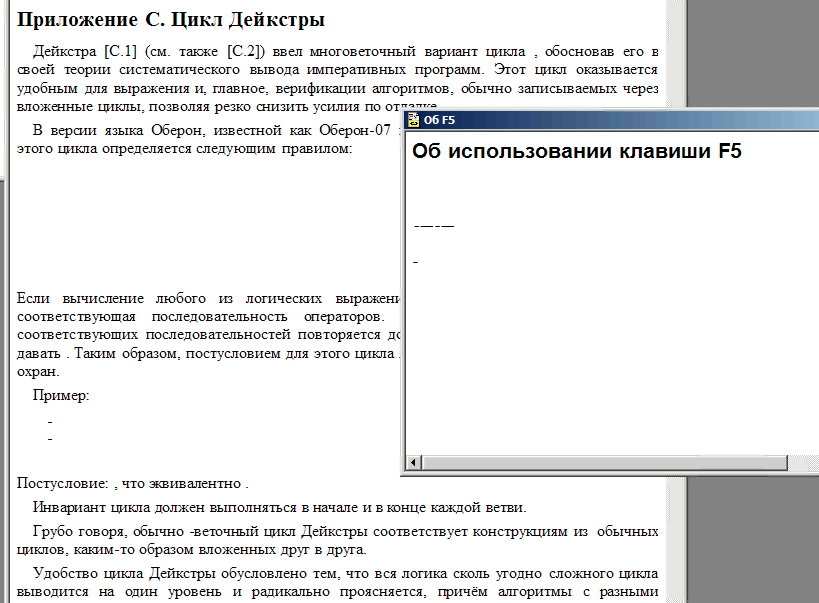Place the cursor in the "Если вычисление любого" paragraph
The height and width of the screenshot is (603, 819).
pos(200,299)
